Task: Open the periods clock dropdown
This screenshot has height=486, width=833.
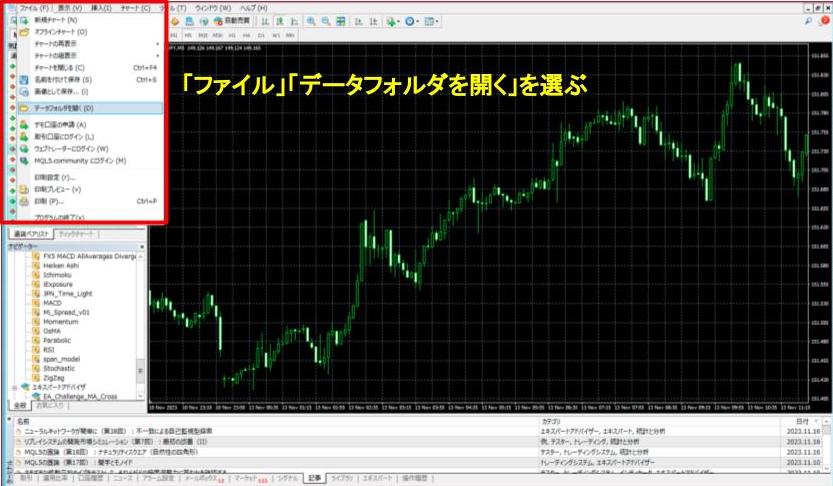Action: (412, 21)
